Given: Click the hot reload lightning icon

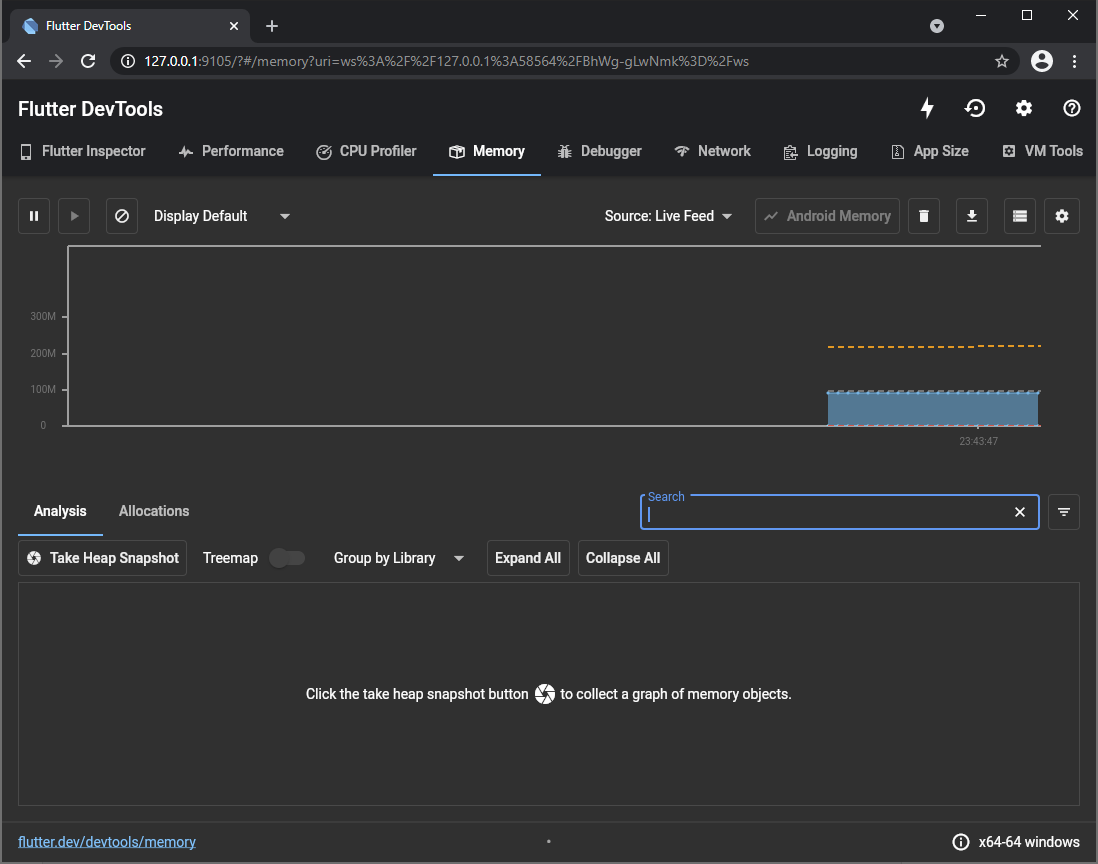Looking at the screenshot, I should point(926,108).
